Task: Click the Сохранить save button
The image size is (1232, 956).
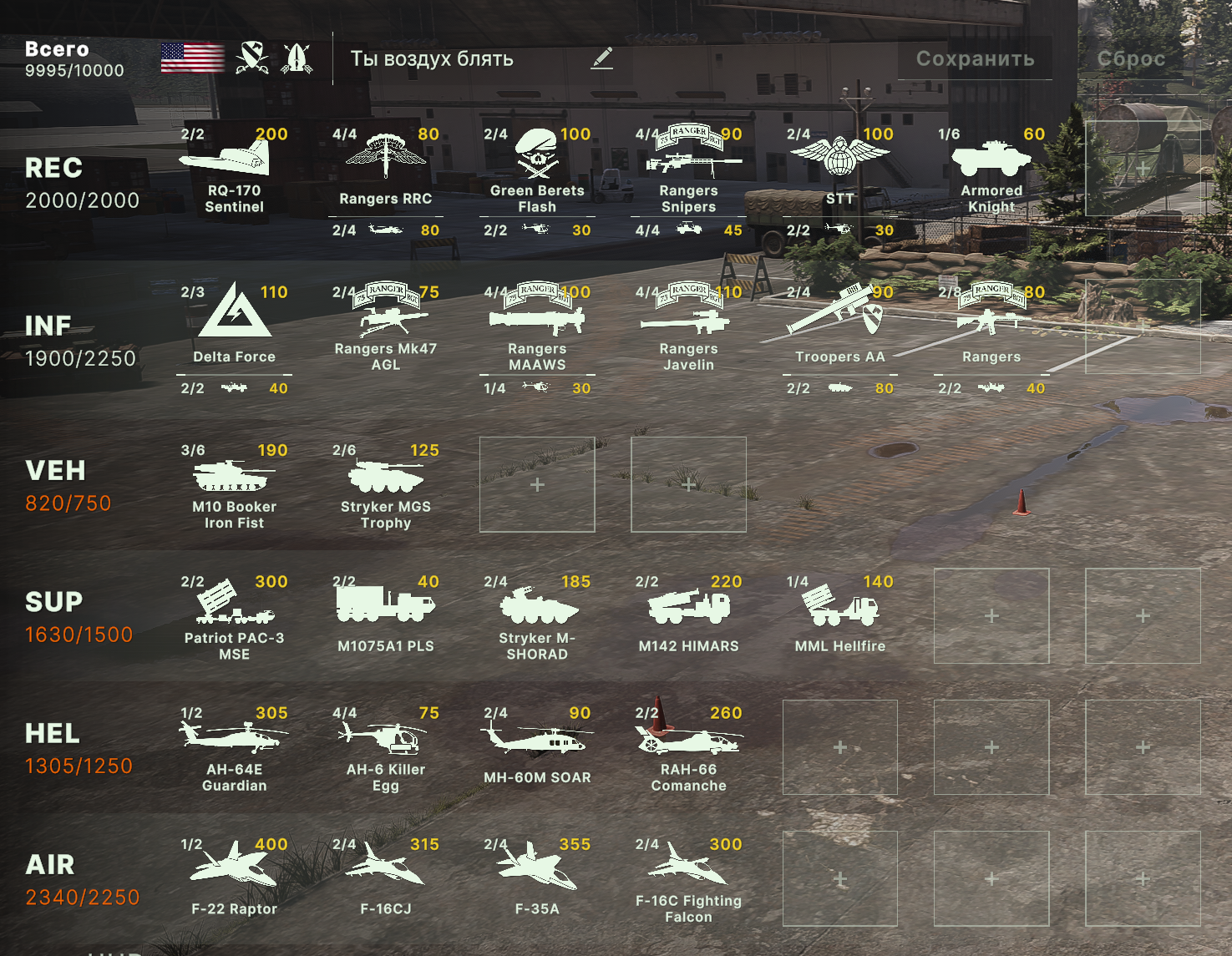Action: pos(975,58)
